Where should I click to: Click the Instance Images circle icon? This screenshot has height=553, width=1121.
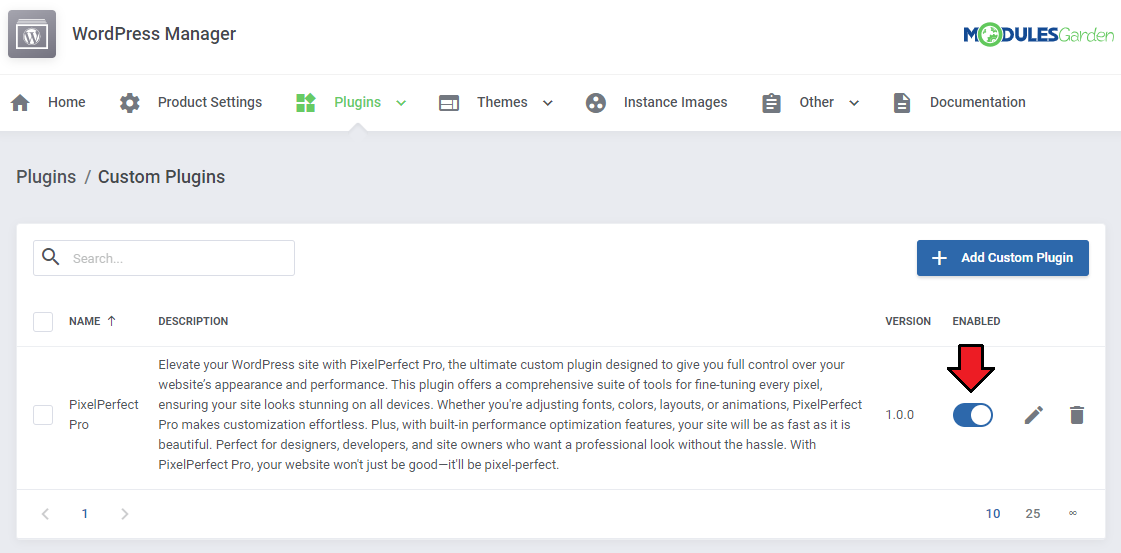coord(595,103)
